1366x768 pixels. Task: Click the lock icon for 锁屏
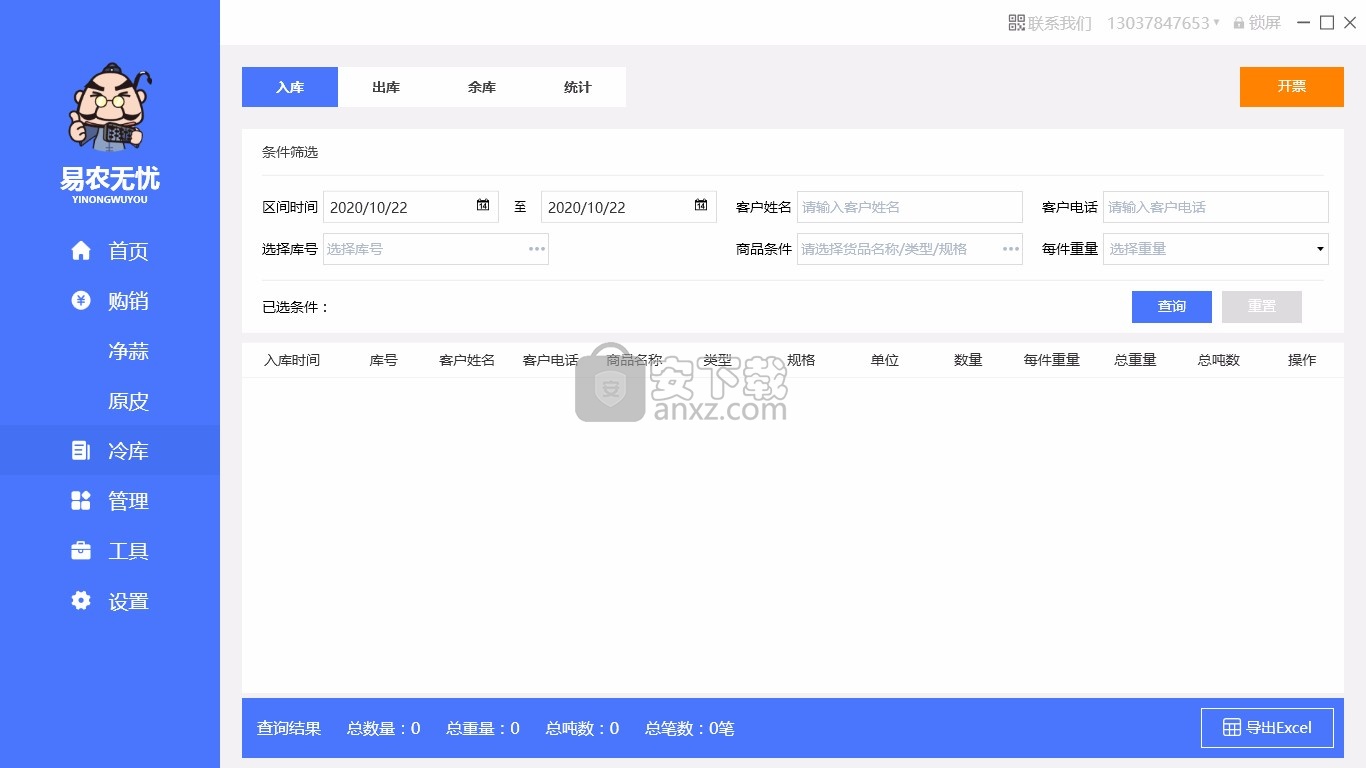point(1239,23)
